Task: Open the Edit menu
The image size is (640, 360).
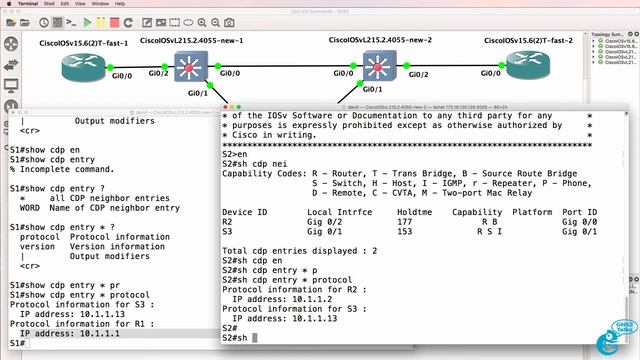Action: (x=64, y=3)
